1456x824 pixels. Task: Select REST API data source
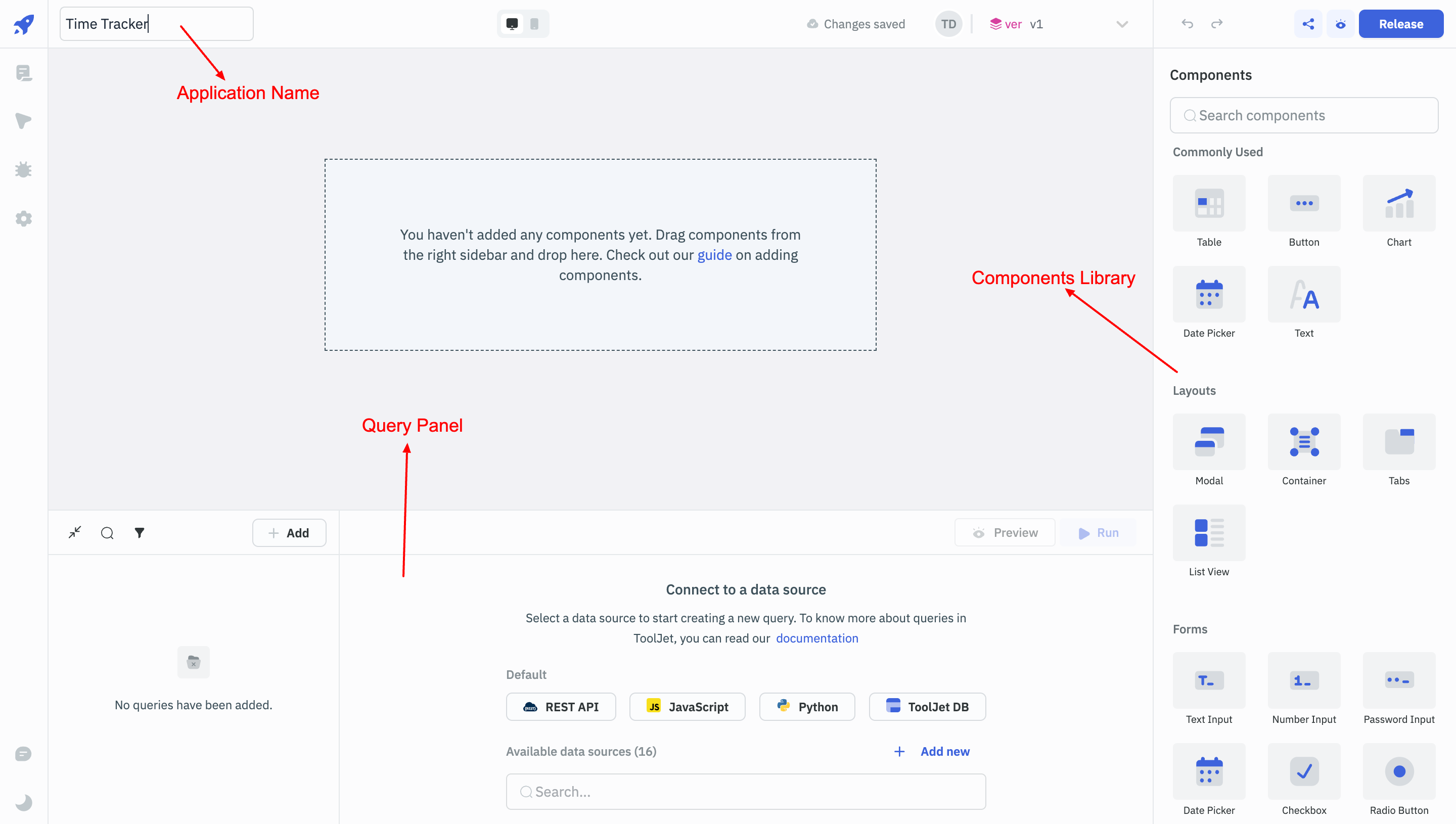561,707
